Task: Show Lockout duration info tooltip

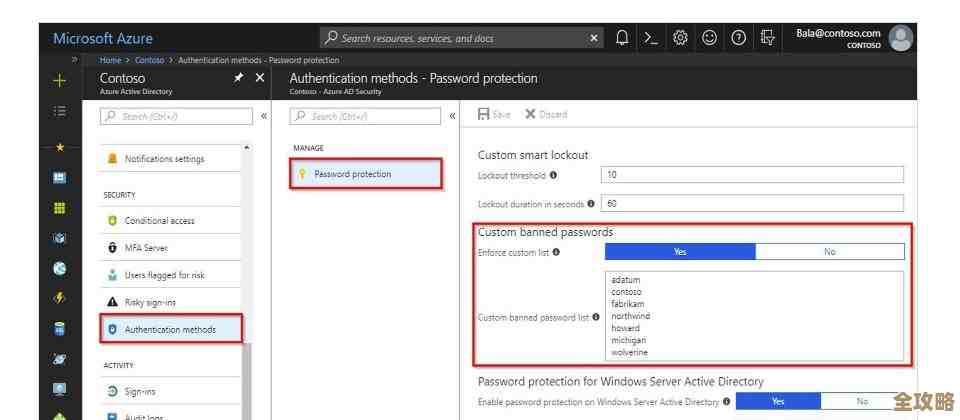Action: pyautogui.click(x=591, y=204)
